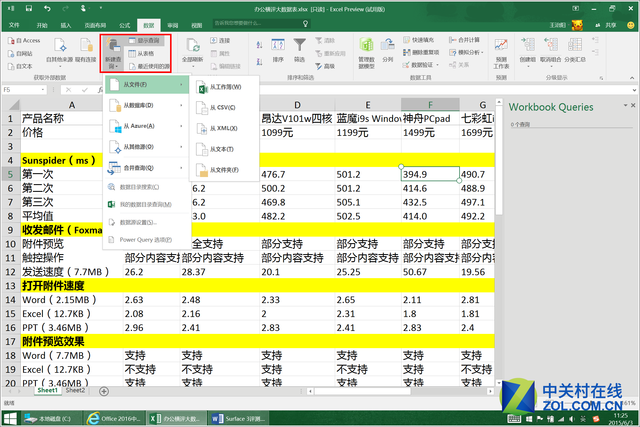Add a new sheet with plus button
This screenshot has height=427, width=640.
point(104,391)
